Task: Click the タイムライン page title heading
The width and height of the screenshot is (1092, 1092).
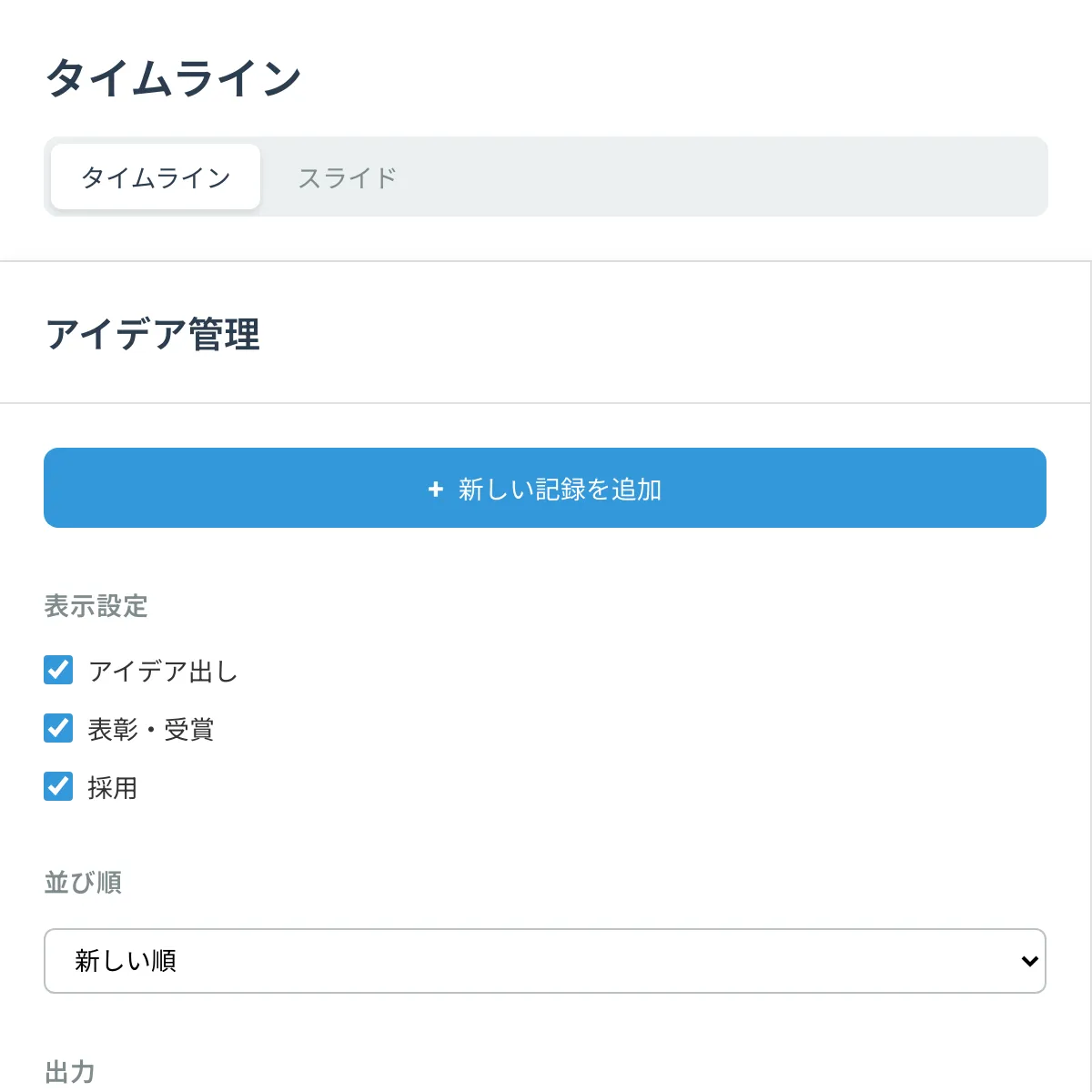Action: pyautogui.click(x=173, y=78)
